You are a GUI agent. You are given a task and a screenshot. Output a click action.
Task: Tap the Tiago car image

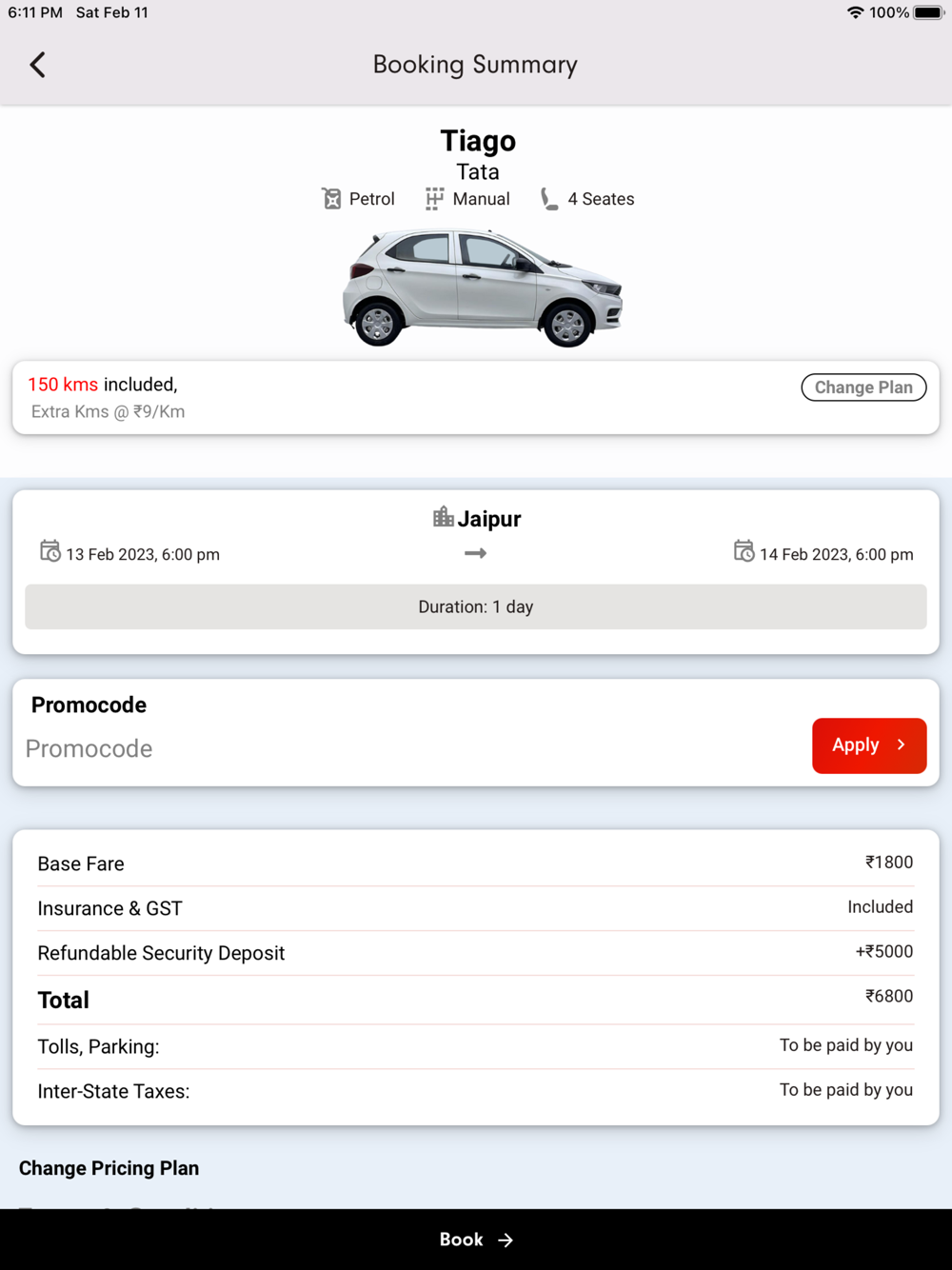tap(482, 288)
